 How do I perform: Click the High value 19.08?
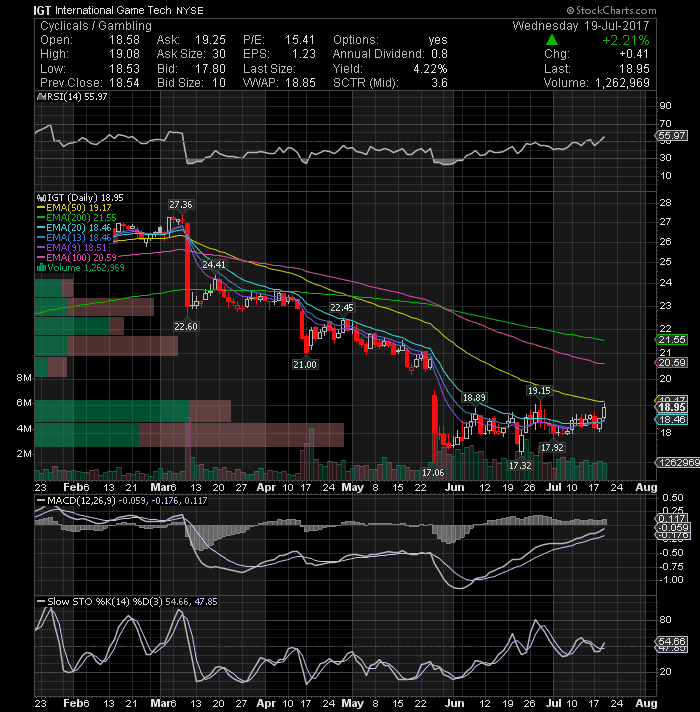[124, 54]
